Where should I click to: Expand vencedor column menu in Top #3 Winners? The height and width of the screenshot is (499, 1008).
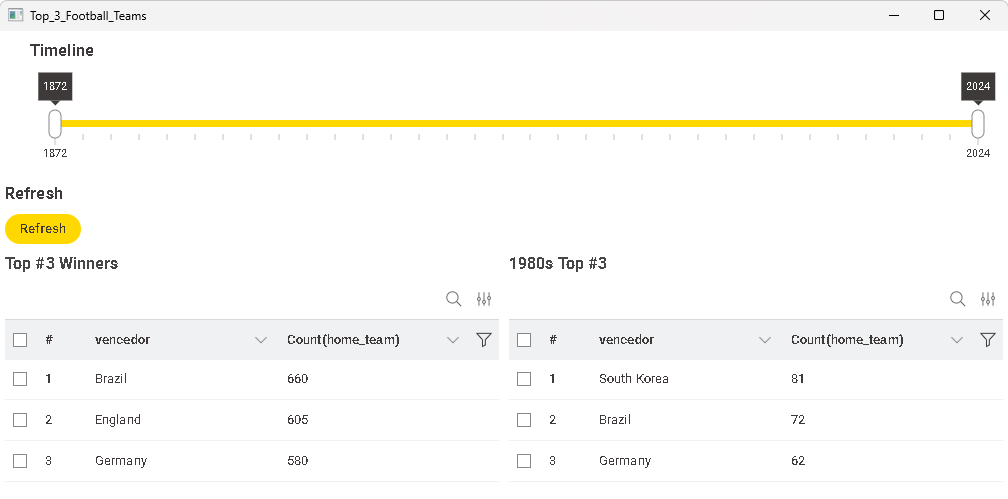[x=261, y=340]
